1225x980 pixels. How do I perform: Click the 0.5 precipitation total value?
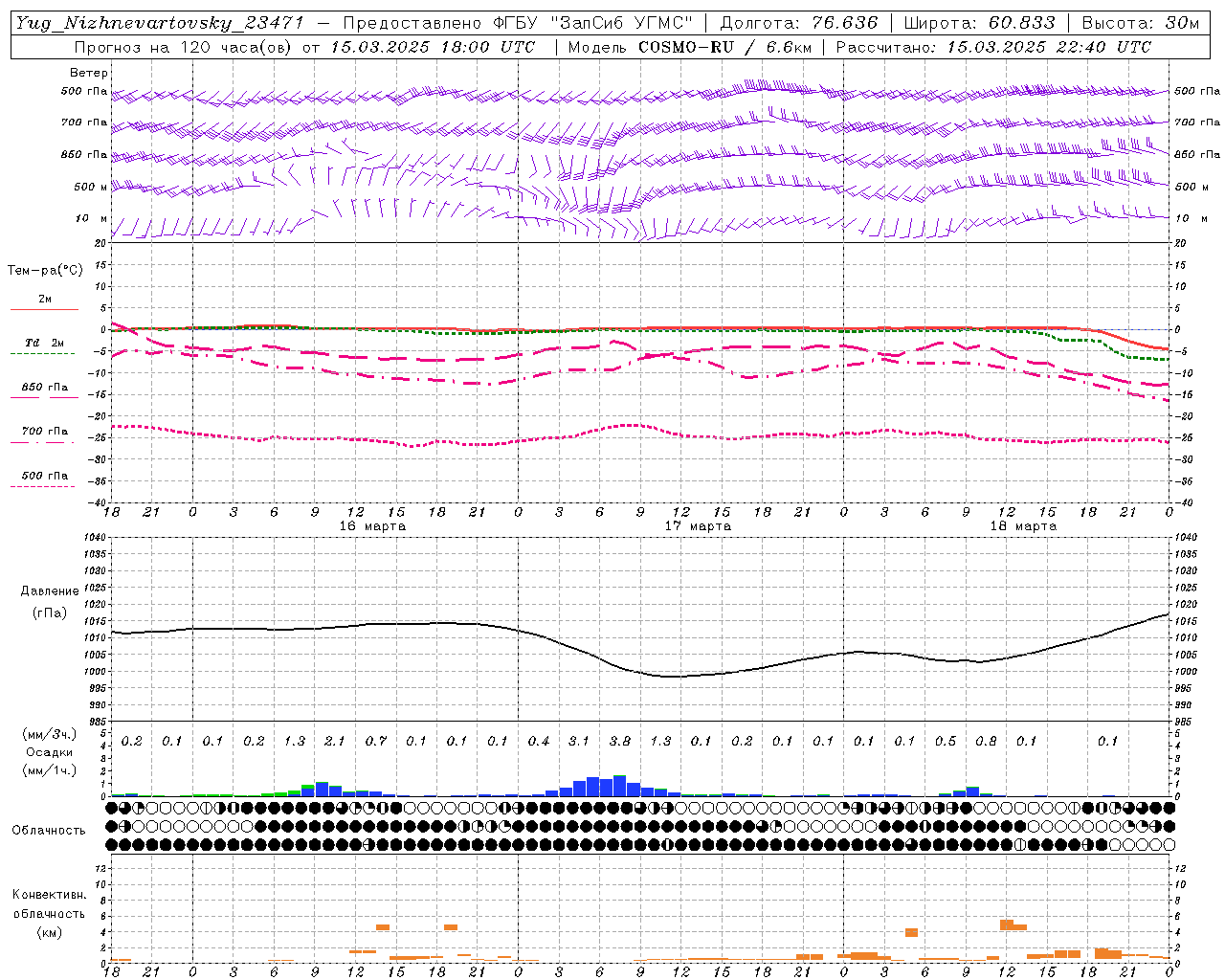[x=946, y=742]
